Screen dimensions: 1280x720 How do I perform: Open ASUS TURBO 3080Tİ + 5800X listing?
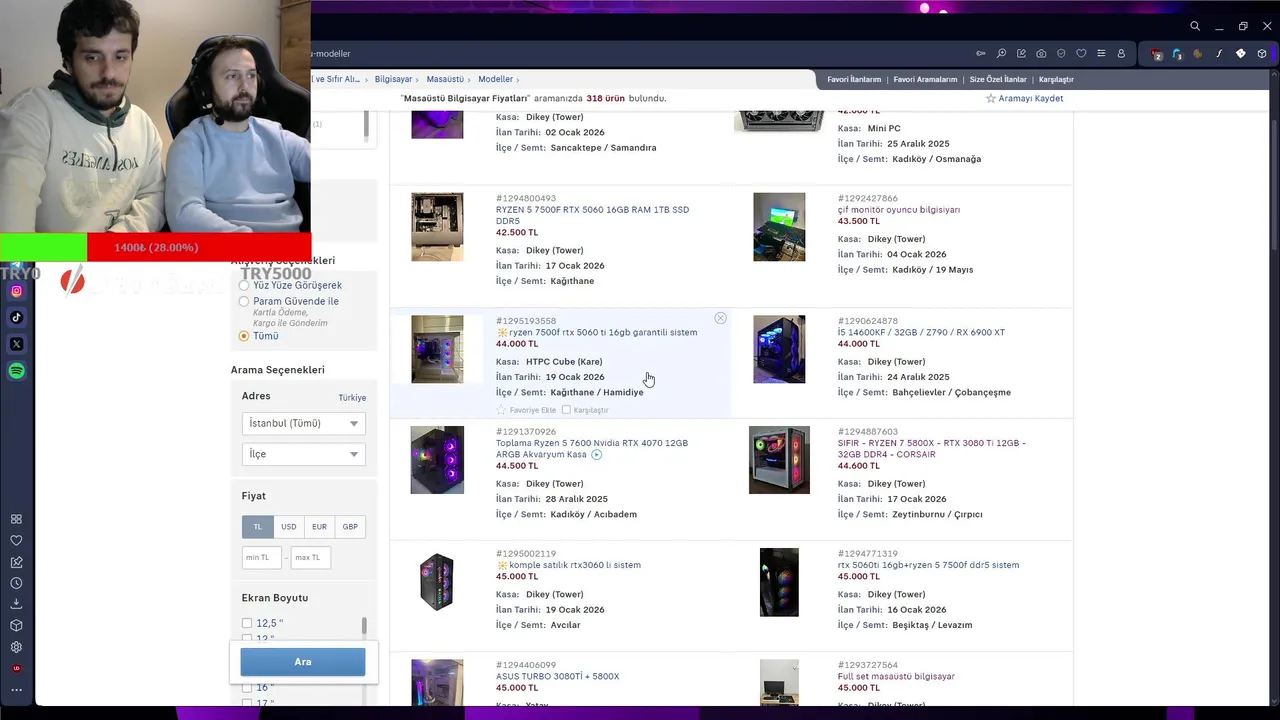[557, 676]
